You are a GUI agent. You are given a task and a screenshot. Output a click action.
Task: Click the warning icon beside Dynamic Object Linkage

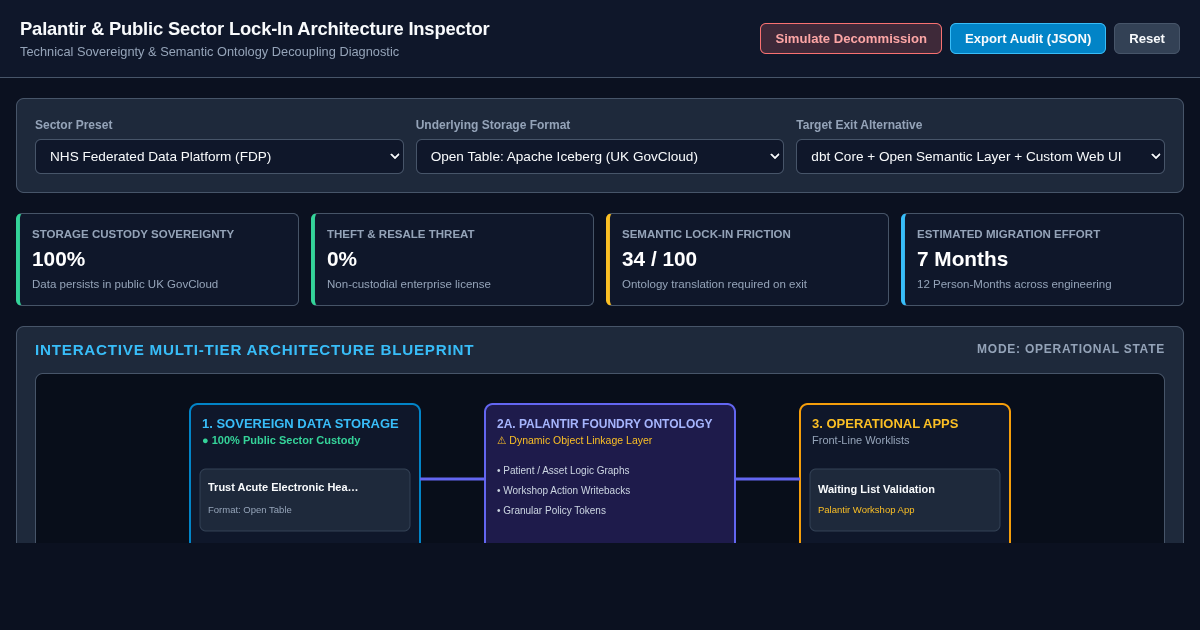pos(502,440)
